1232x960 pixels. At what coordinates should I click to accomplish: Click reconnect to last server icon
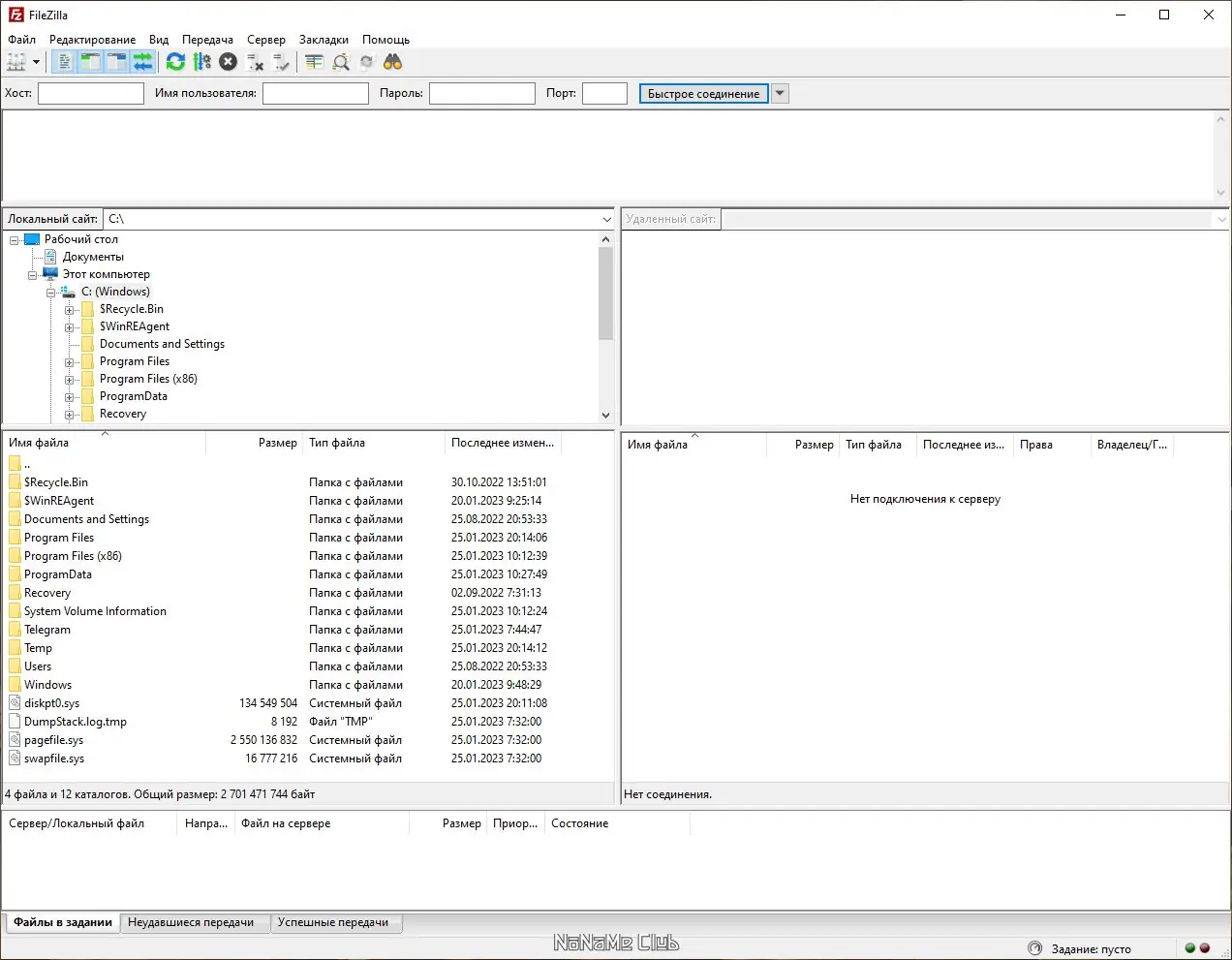point(281,62)
